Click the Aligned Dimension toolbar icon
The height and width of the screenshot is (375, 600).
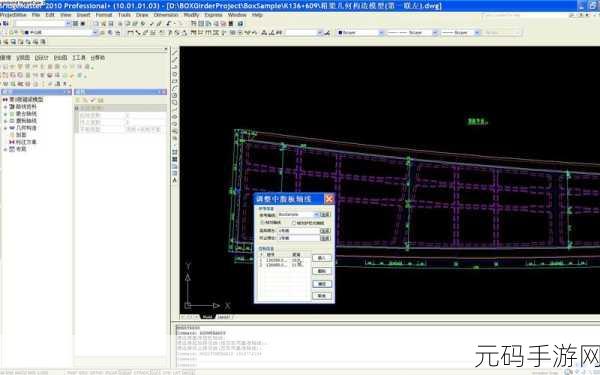tap(138, 33)
